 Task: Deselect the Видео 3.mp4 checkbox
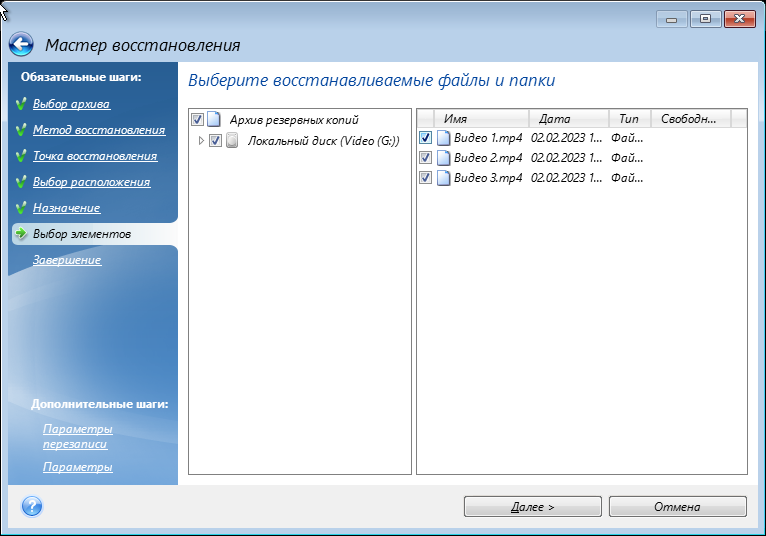click(x=426, y=178)
